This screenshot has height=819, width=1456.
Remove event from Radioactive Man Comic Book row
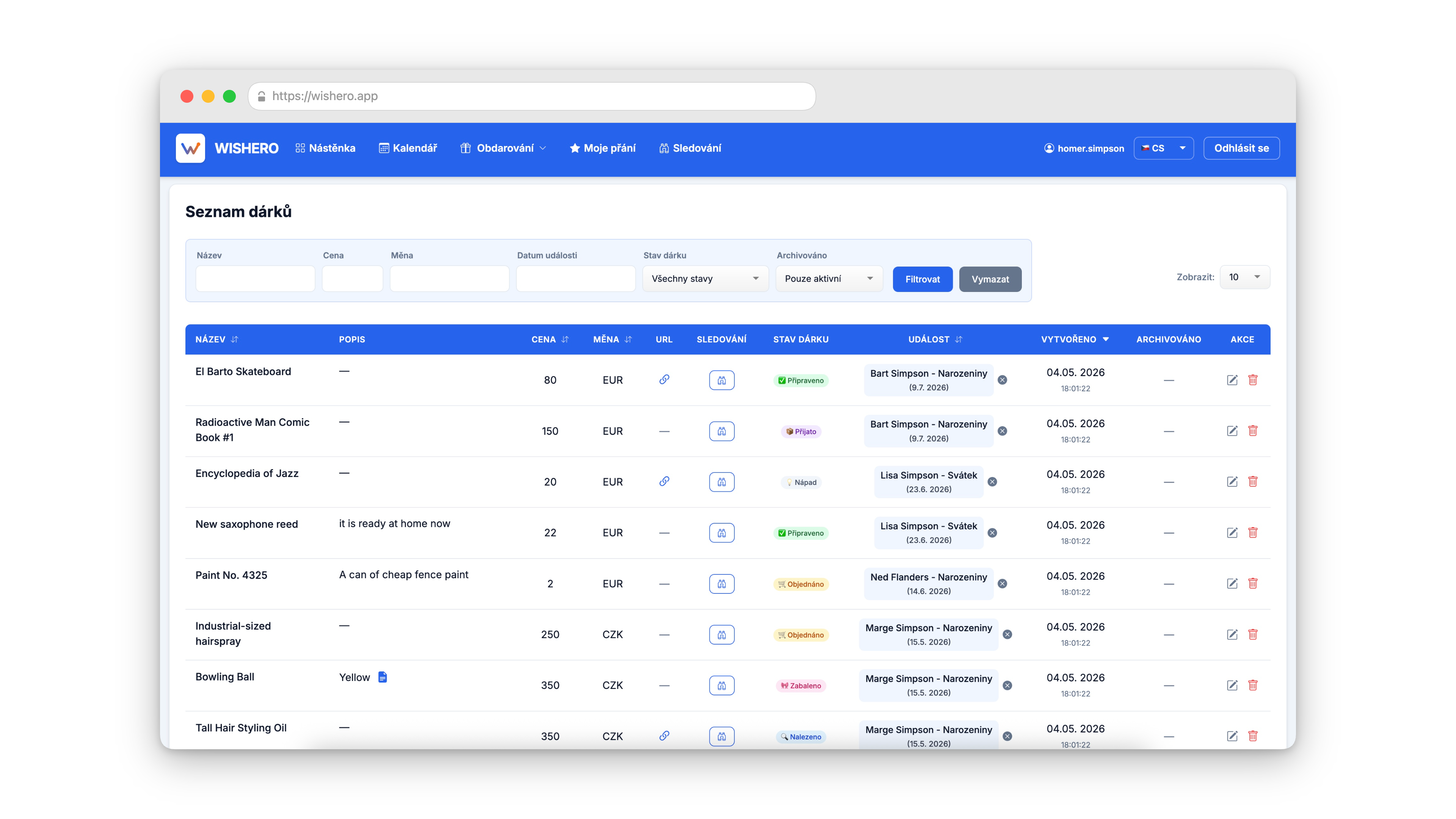tap(1002, 431)
